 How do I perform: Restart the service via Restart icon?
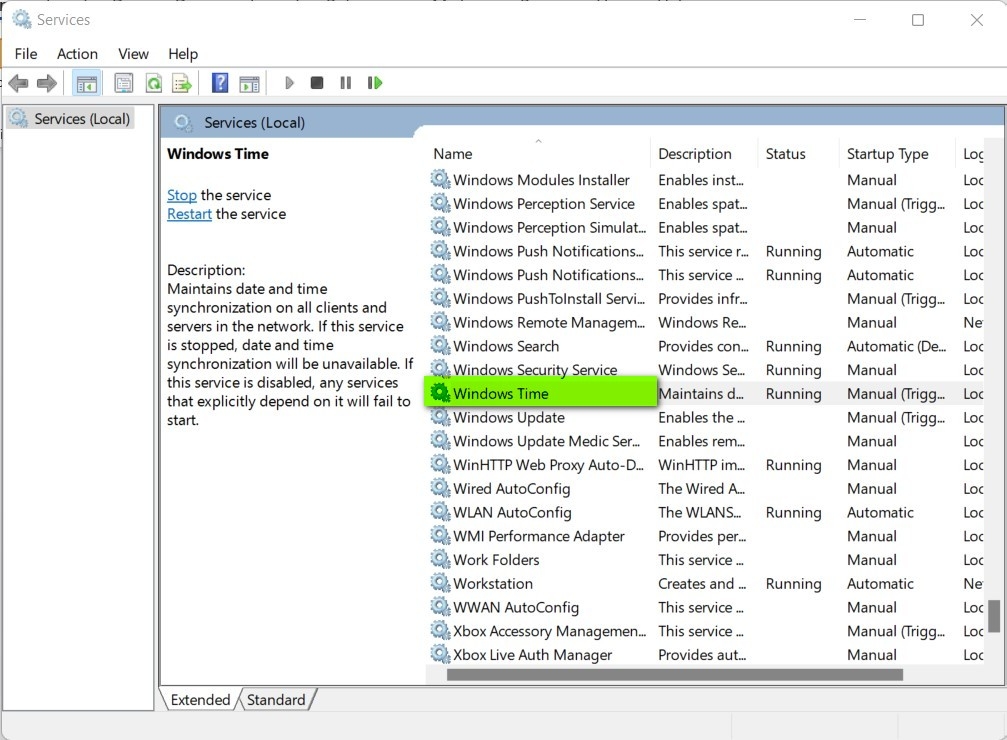pyautogui.click(x=375, y=82)
